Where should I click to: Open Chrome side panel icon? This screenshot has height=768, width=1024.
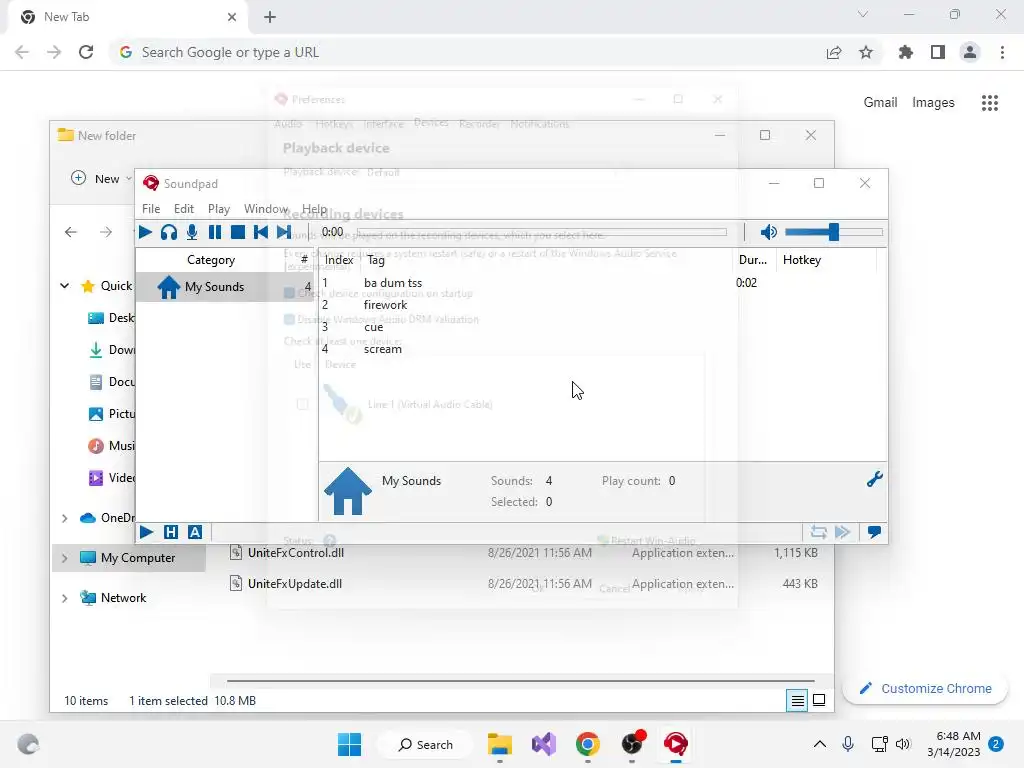click(x=938, y=52)
